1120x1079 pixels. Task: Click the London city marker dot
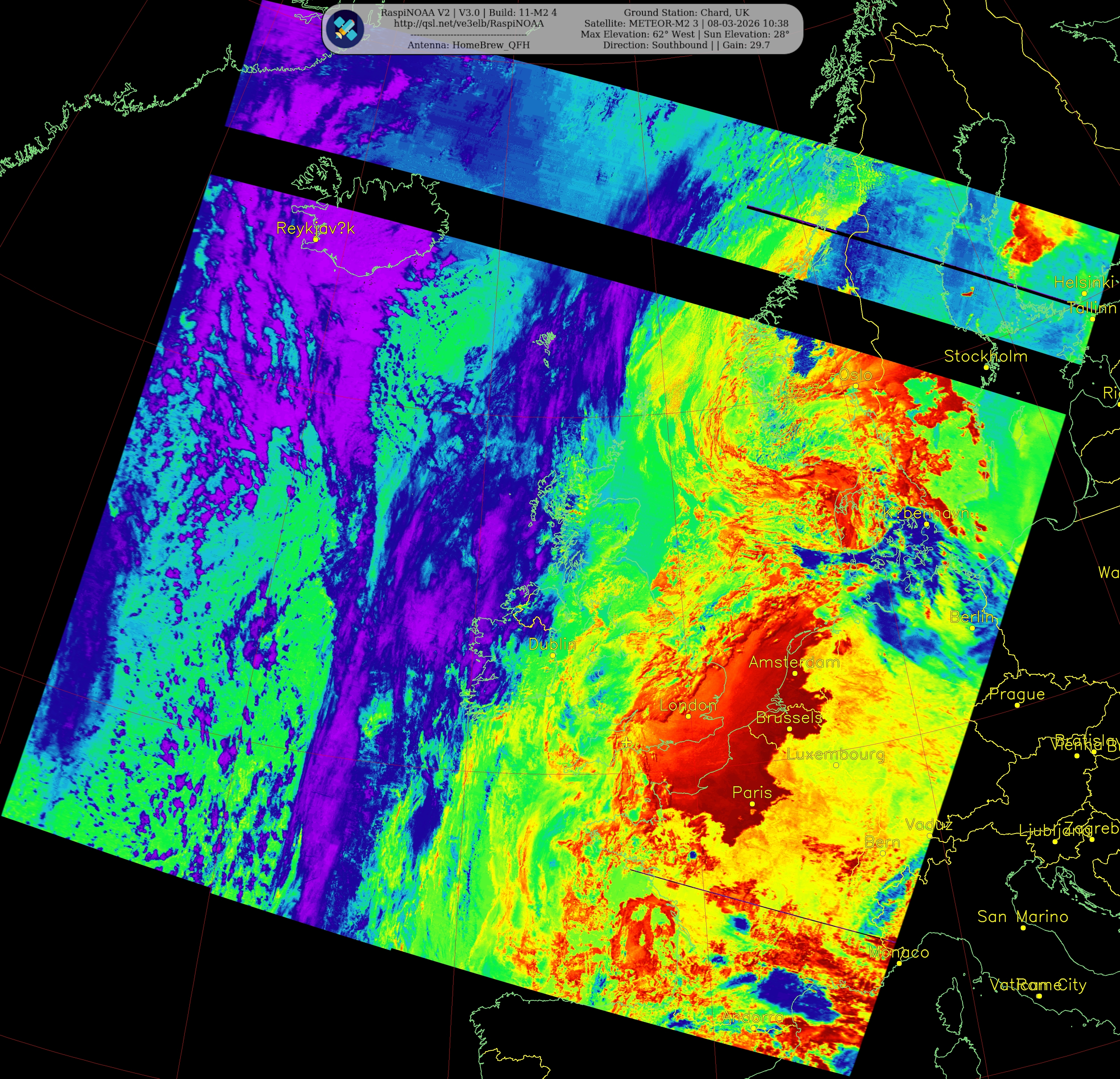point(688,716)
